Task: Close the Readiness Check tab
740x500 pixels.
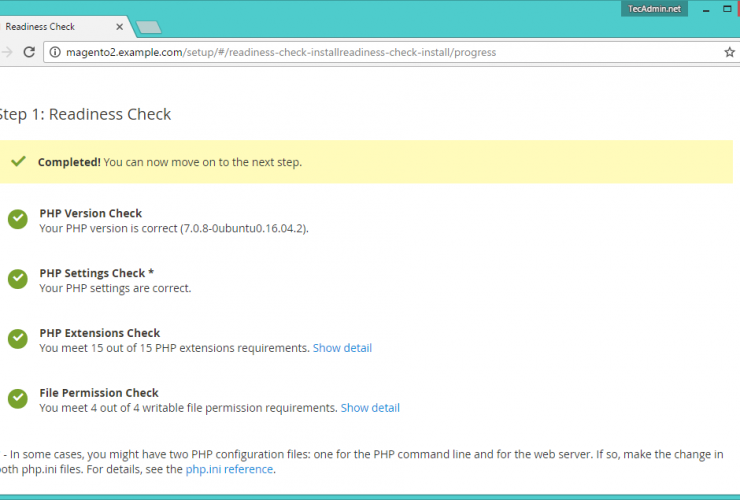Action: tap(119, 27)
